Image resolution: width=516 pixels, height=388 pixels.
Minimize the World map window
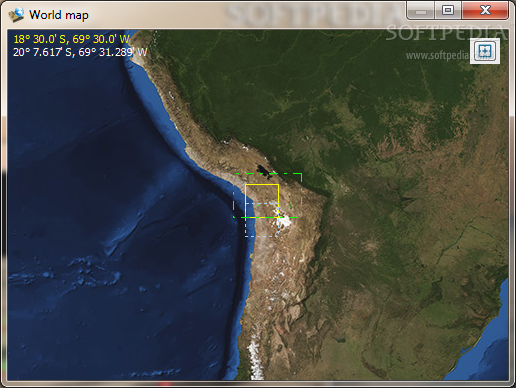(421, 11)
